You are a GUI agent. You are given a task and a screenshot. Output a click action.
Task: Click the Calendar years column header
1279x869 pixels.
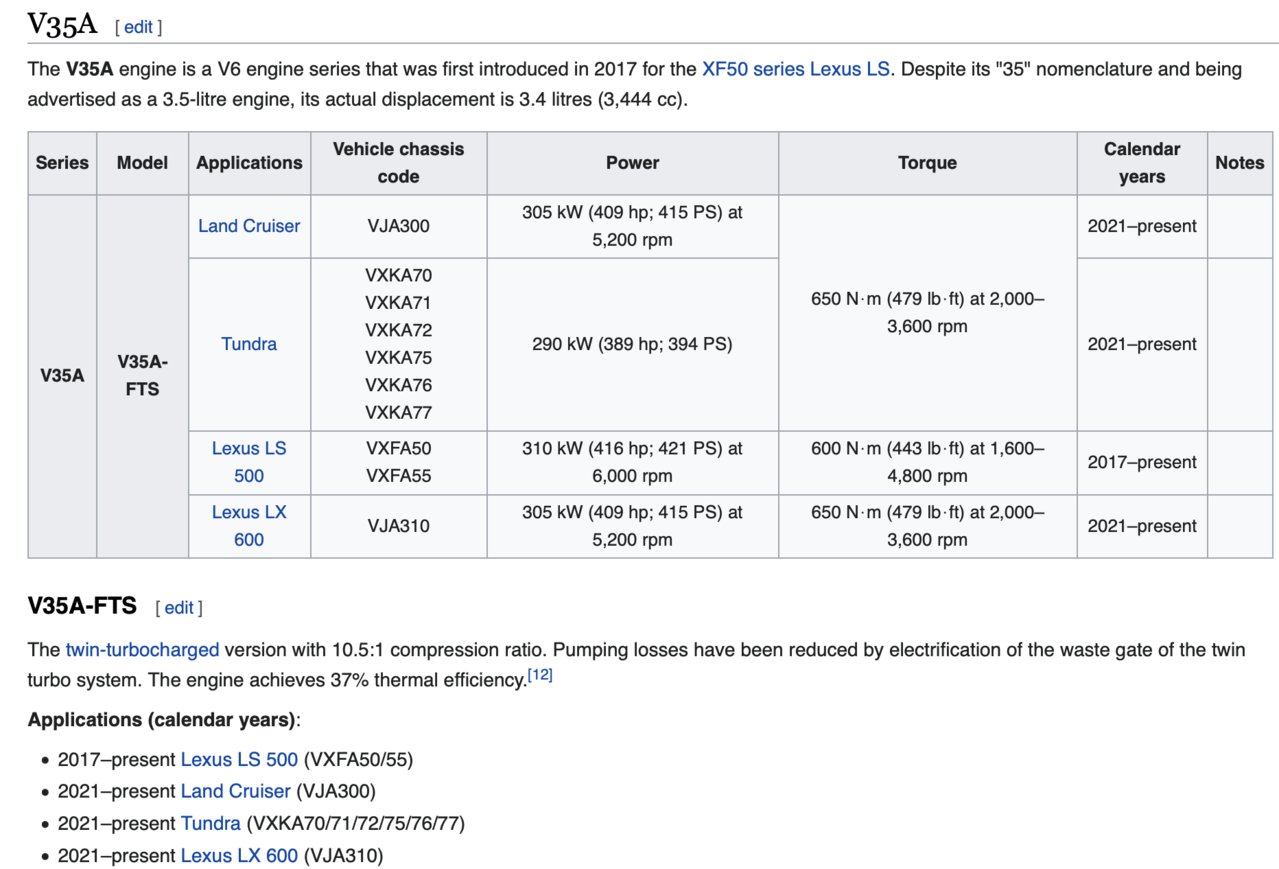1141,163
